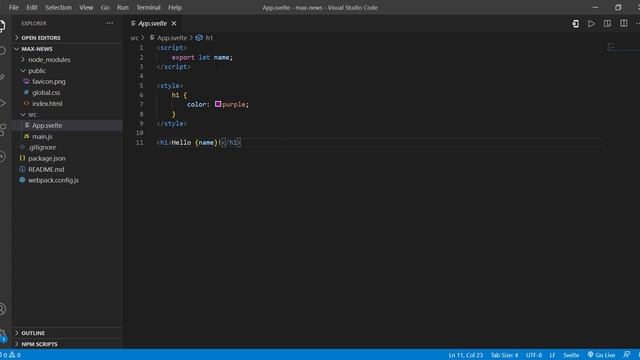This screenshot has height=360, width=640.
Task: Open the Accounts icon in activity bar
Action: 2,309
